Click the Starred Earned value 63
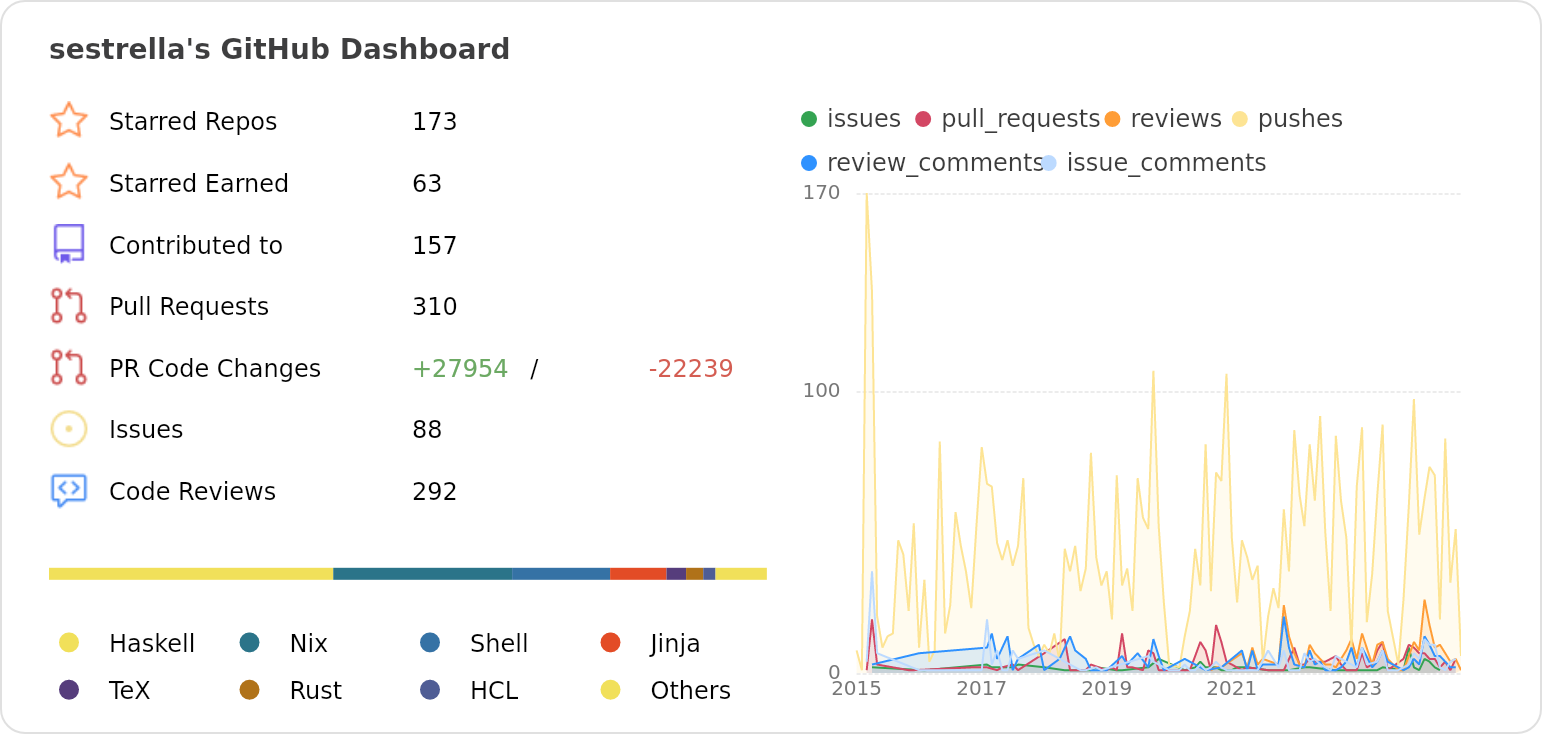This screenshot has width=1542, height=734. [x=427, y=184]
